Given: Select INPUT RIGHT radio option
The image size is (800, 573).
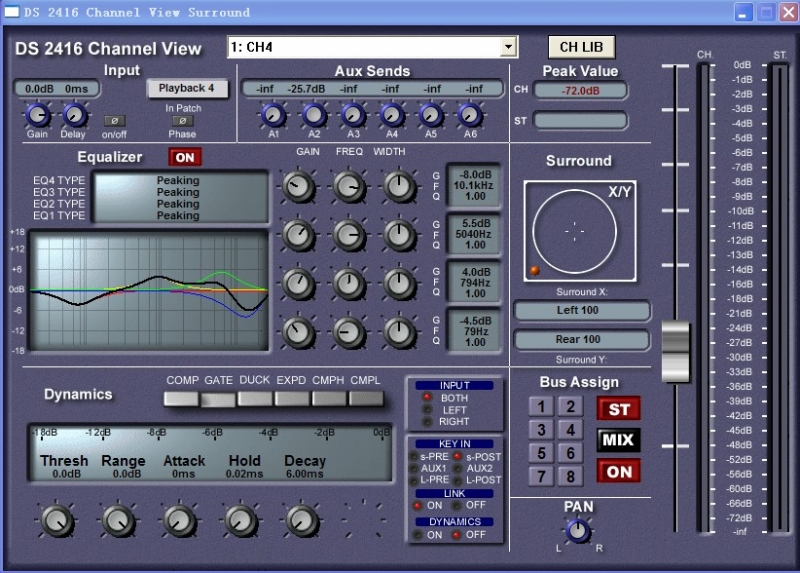Looking at the screenshot, I should tap(427, 421).
